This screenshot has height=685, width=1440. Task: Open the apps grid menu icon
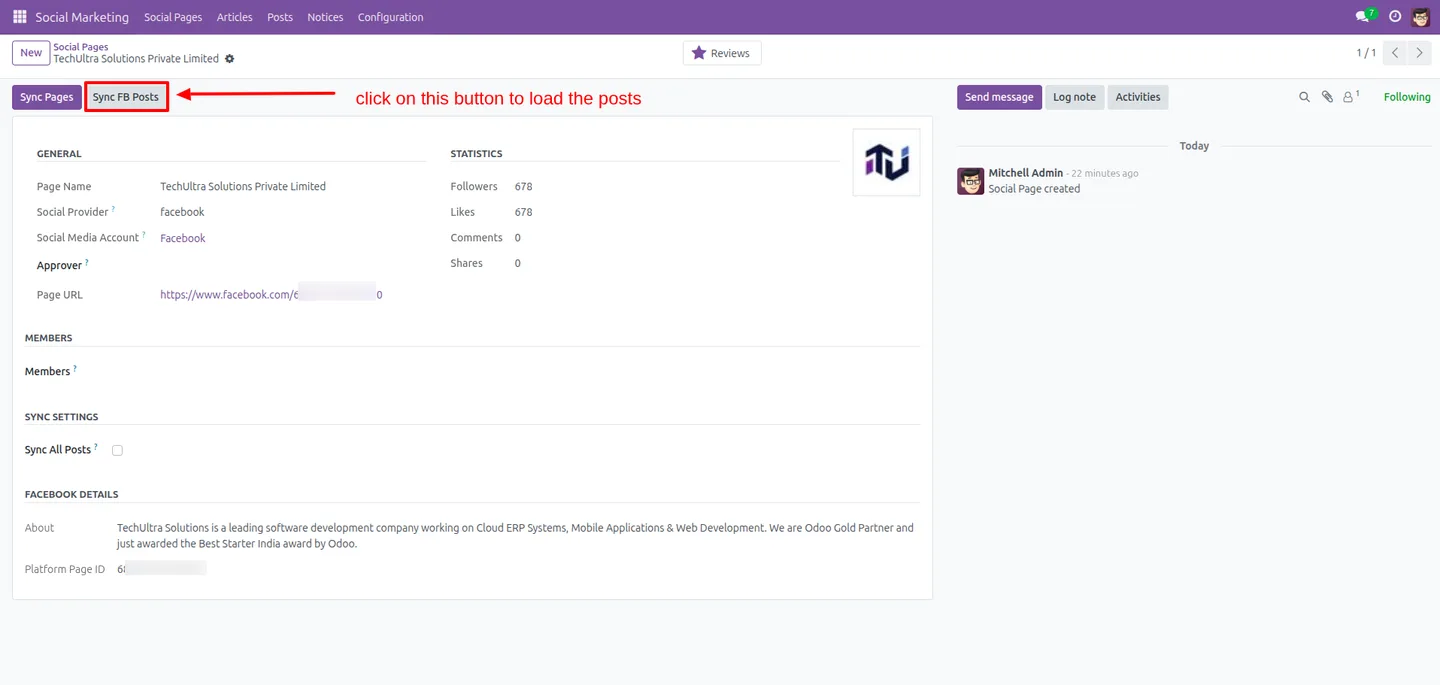coord(19,17)
